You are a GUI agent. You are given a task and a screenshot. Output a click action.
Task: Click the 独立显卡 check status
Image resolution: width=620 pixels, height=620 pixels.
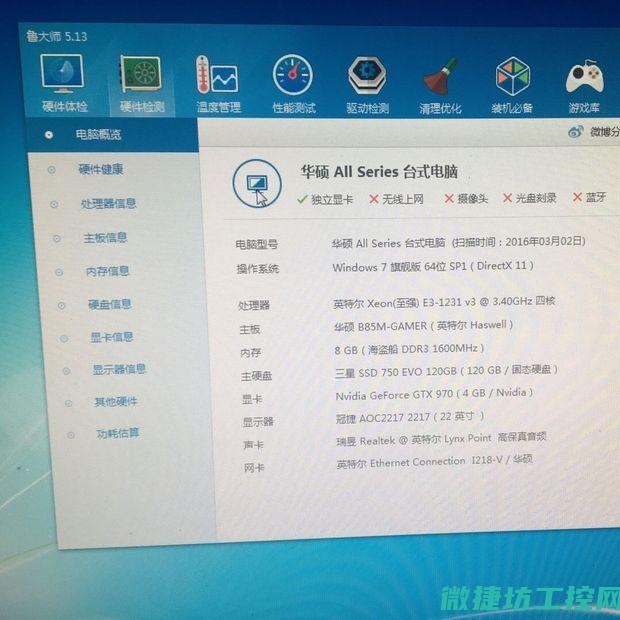pyautogui.click(x=325, y=199)
